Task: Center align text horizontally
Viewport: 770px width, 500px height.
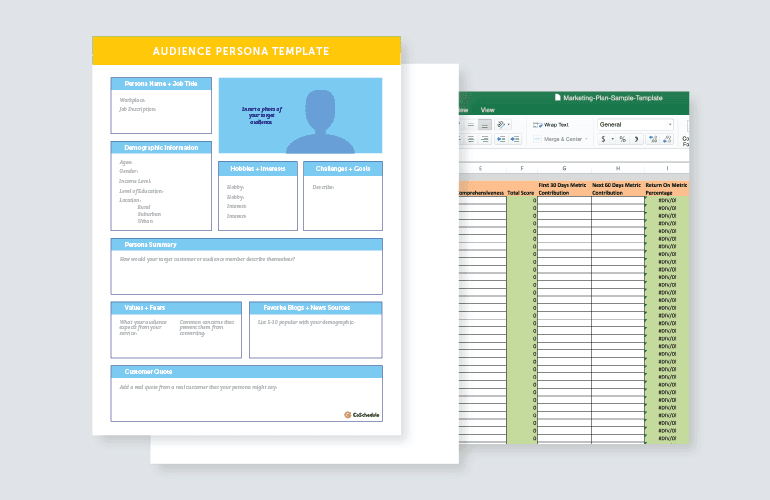Action: click(471, 139)
